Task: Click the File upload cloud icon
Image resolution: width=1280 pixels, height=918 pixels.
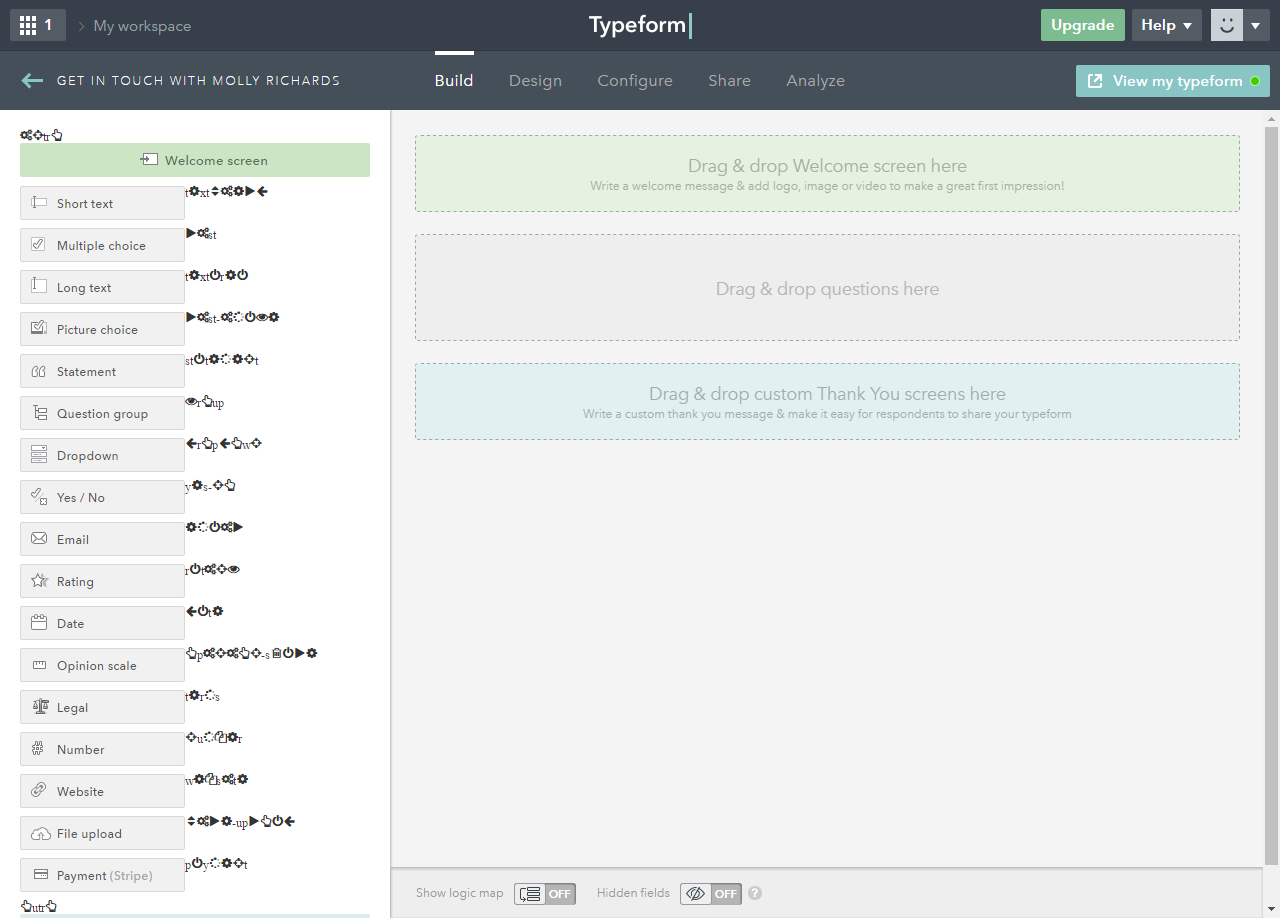Action: [x=40, y=833]
